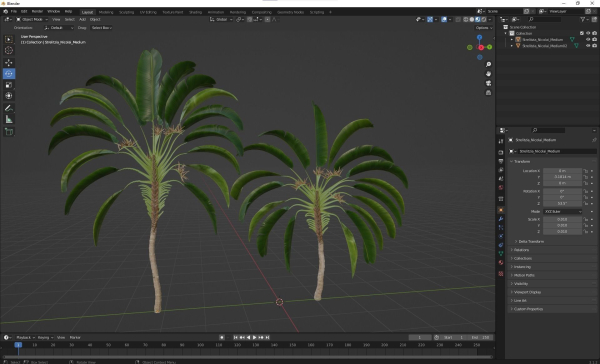Viewport: 600px width, 364px height.
Task: Open the Select Box drag dropdown
Action: [x=101, y=28]
